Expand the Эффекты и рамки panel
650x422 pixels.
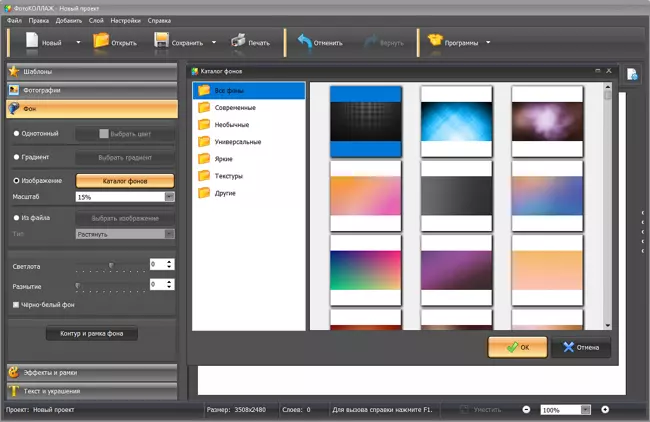coord(90,372)
